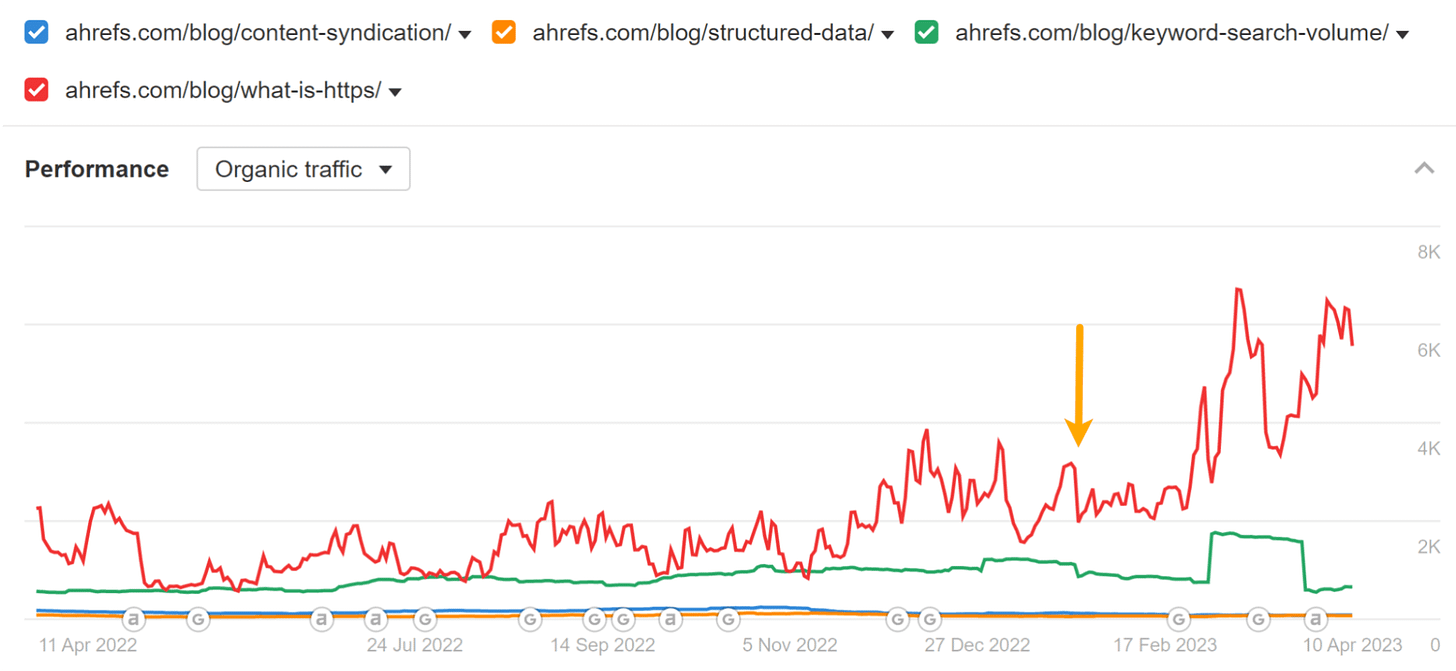Image resolution: width=1456 pixels, height=671 pixels.
Task: Select the Google update marker near 17 Feb 2023
Action: [1178, 619]
